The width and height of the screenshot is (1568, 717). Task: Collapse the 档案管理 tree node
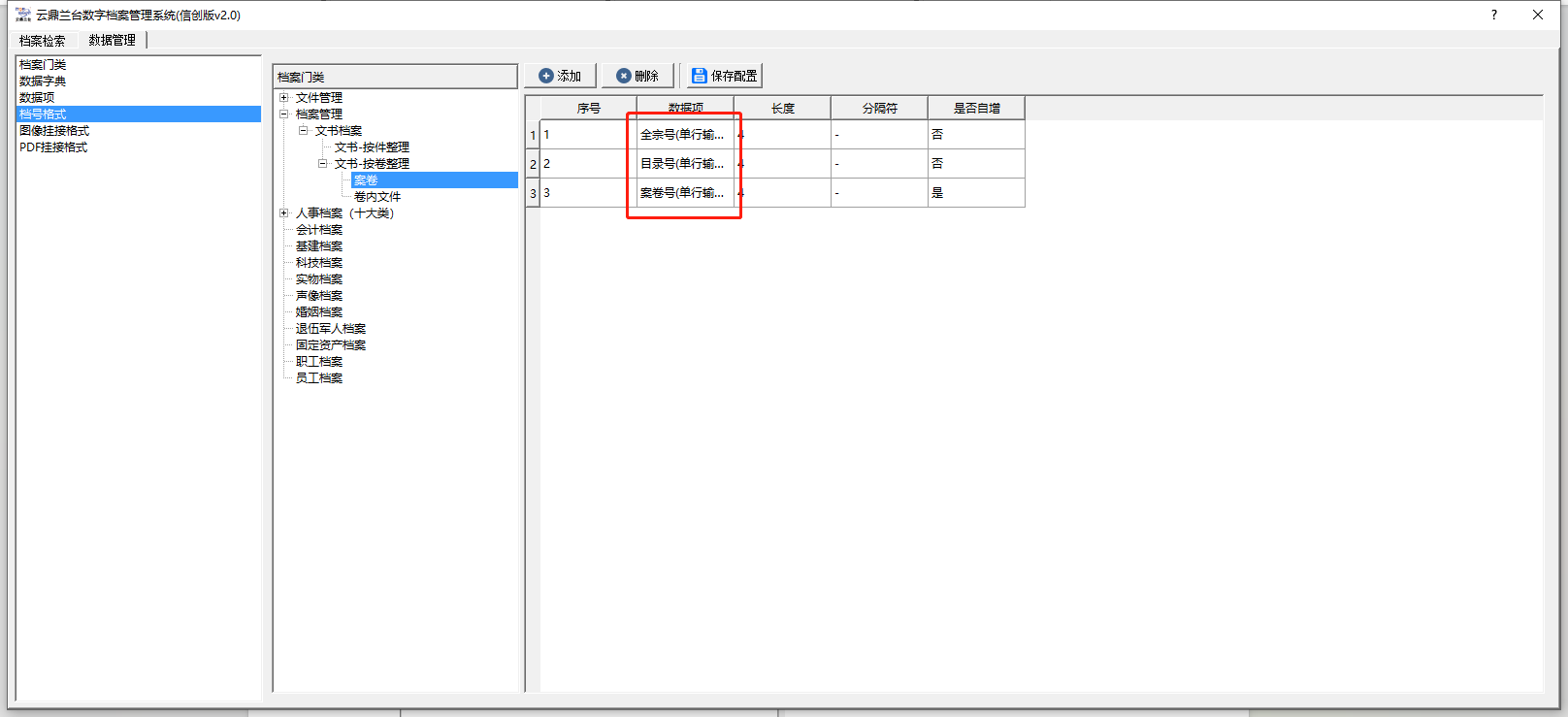click(284, 114)
